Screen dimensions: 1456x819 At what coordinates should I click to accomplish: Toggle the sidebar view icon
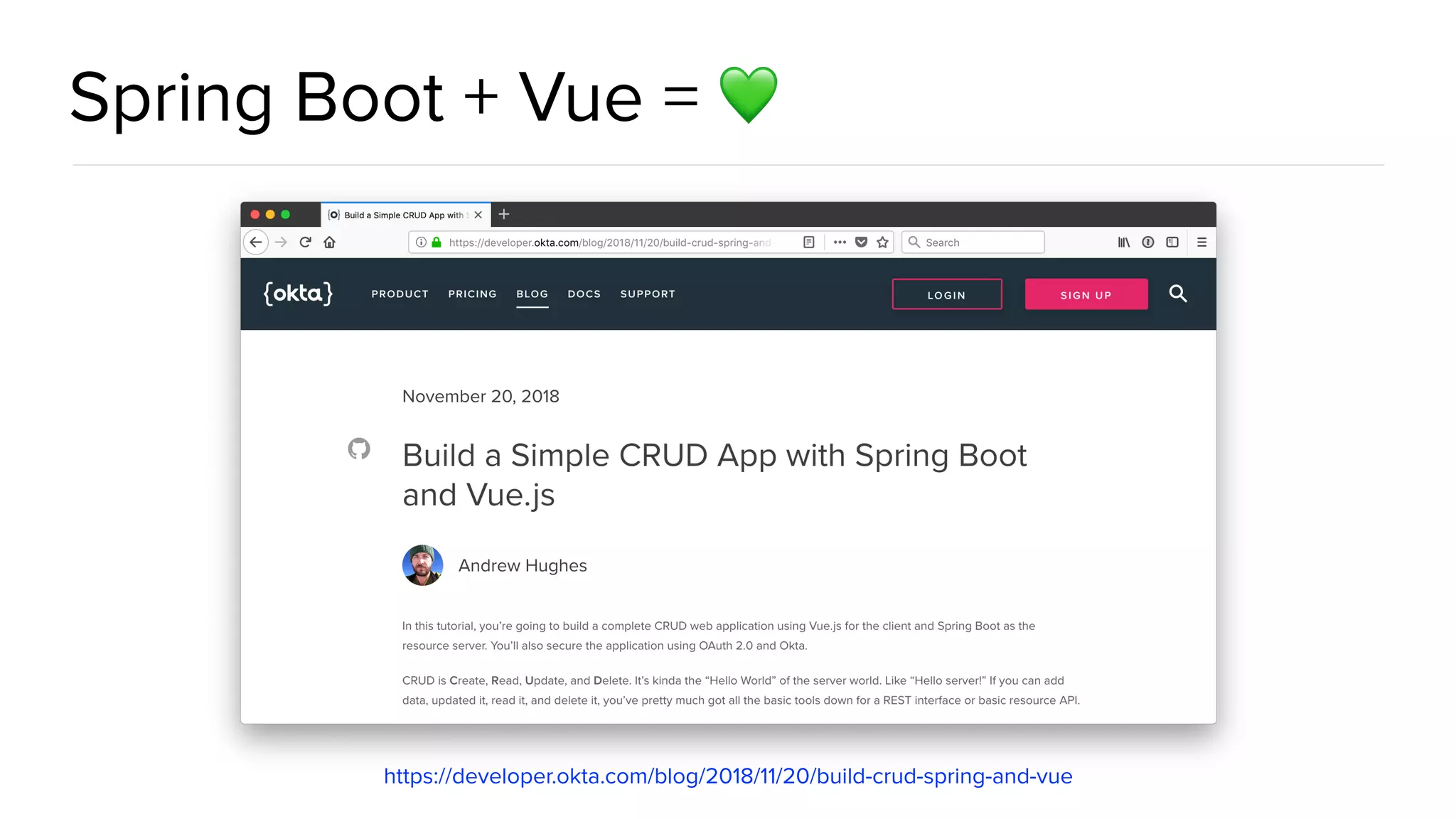point(1172,242)
